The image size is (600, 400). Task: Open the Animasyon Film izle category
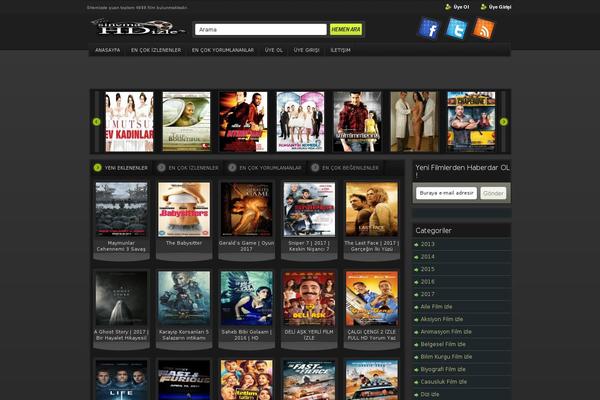pyautogui.click(x=446, y=332)
